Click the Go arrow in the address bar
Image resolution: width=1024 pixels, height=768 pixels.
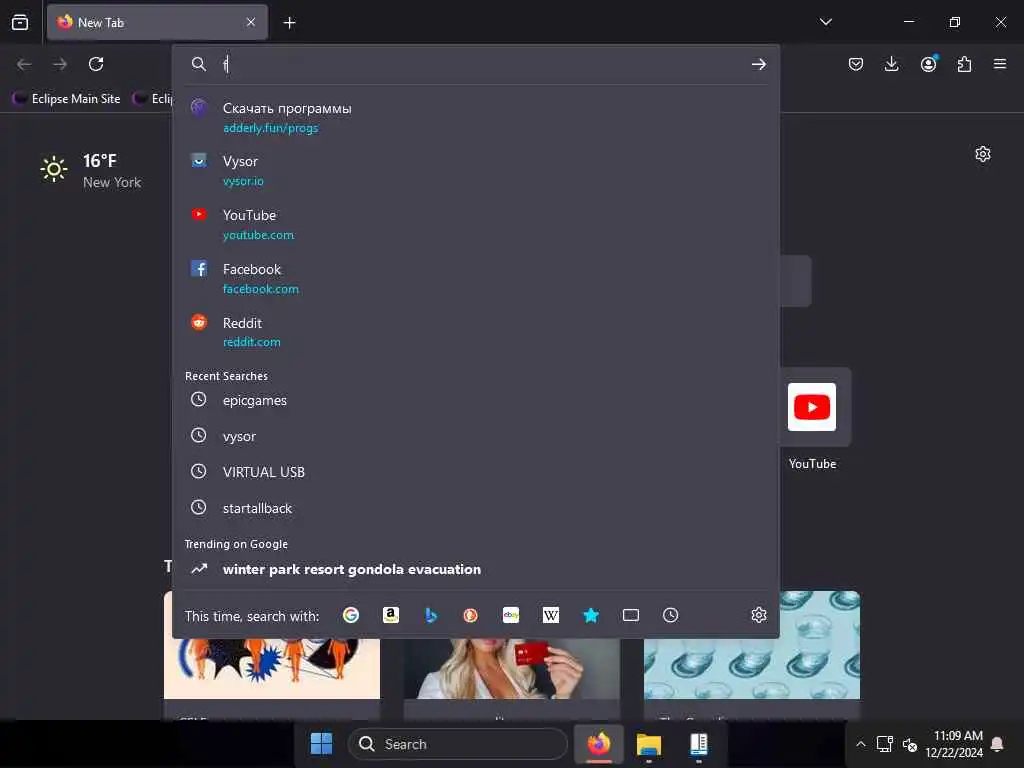pos(758,64)
